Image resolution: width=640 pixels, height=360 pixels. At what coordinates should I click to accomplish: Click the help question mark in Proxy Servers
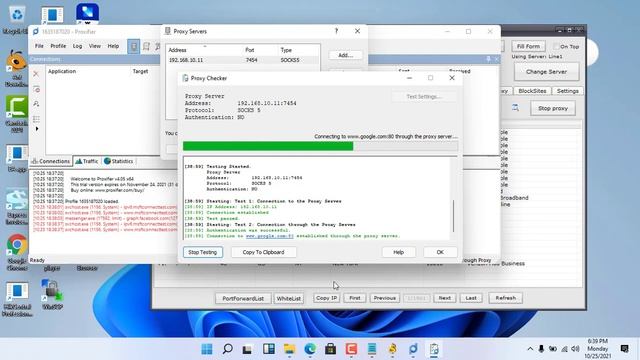tap(336, 31)
